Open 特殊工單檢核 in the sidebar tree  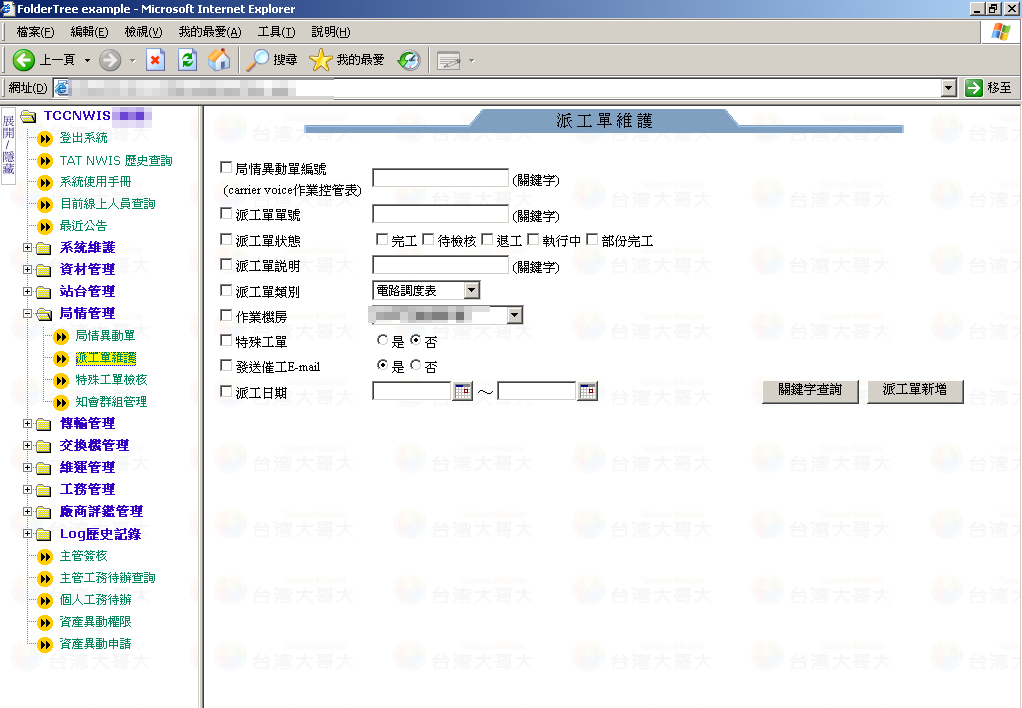(x=111, y=380)
